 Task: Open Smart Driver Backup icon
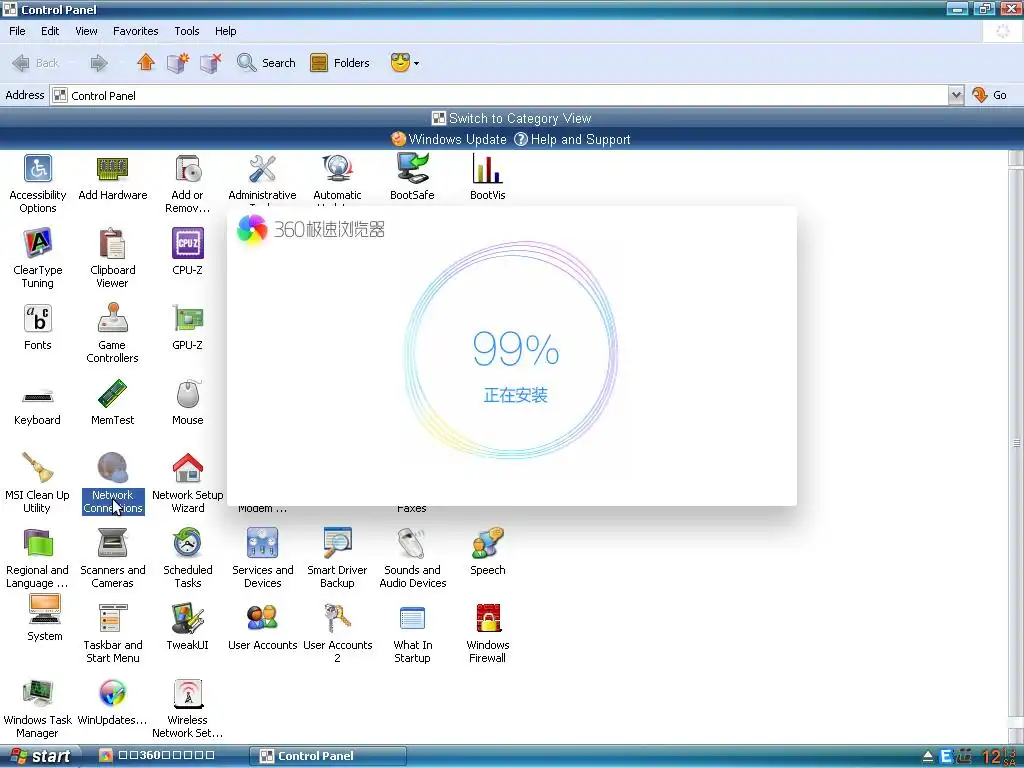338,543
